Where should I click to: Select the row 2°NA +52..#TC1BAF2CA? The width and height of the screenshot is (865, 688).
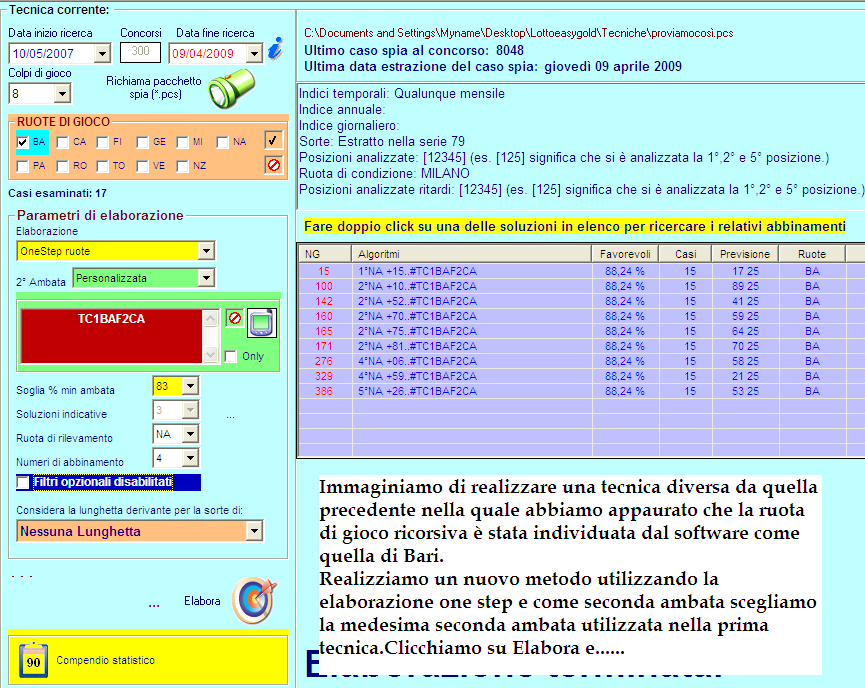click(581, 301)
